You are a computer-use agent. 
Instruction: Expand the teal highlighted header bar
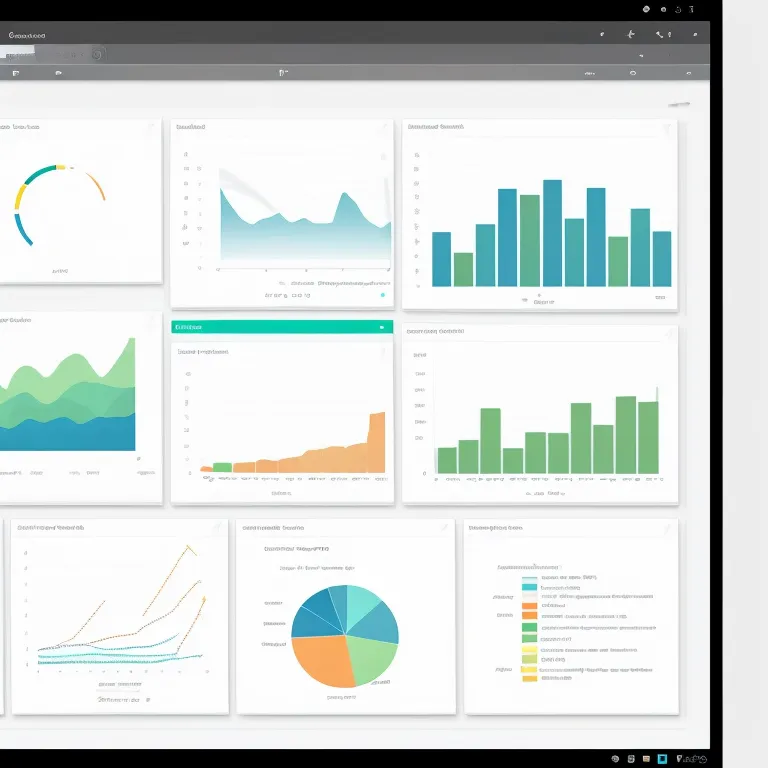click(x=280, y=327)
